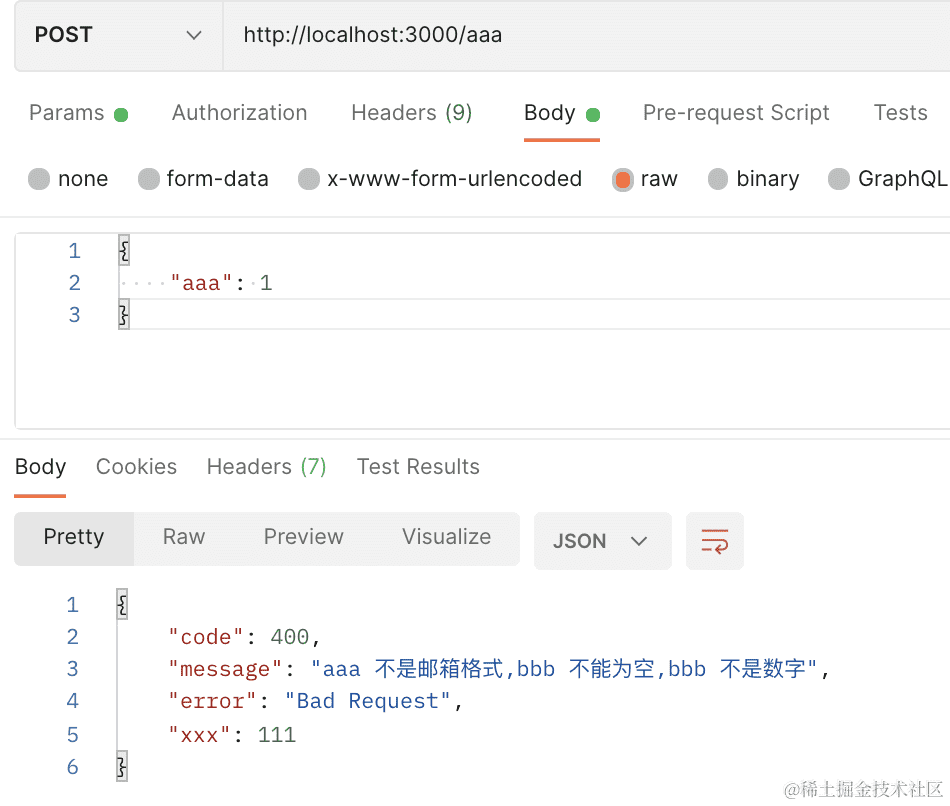Viewport: 950px width, 806px height.
Task: Select x-www-form-urlencoded body type
Action: (x=310, y=180)
